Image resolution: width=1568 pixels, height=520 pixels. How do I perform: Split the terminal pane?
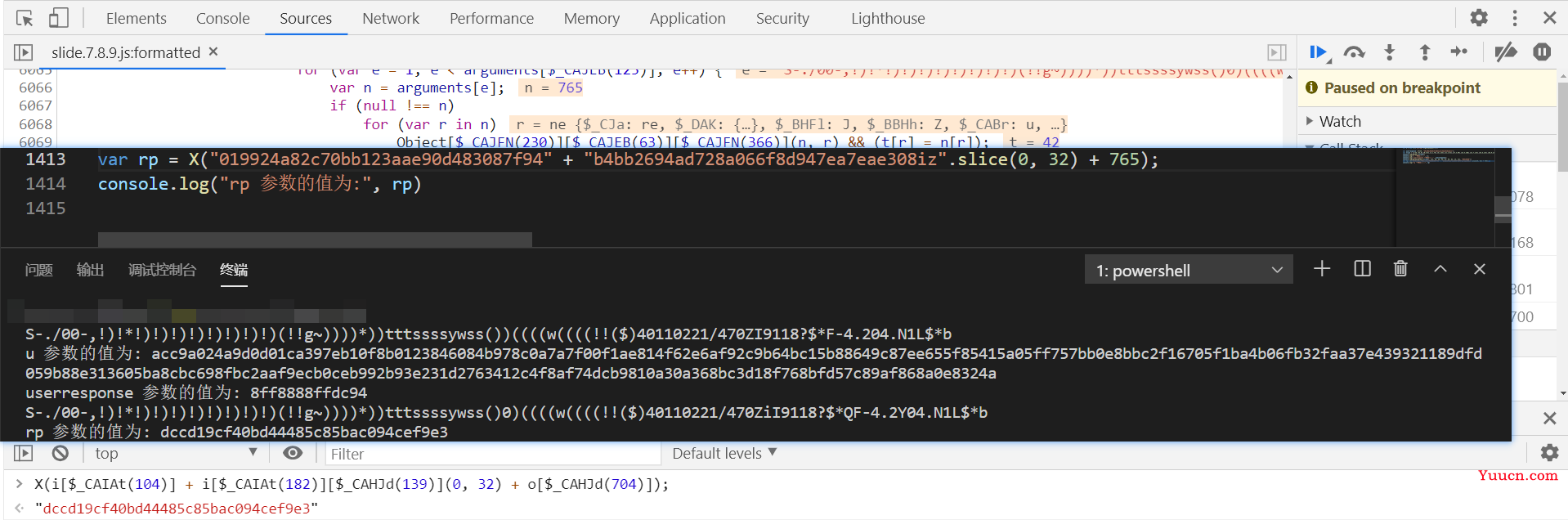(1362, 269)
